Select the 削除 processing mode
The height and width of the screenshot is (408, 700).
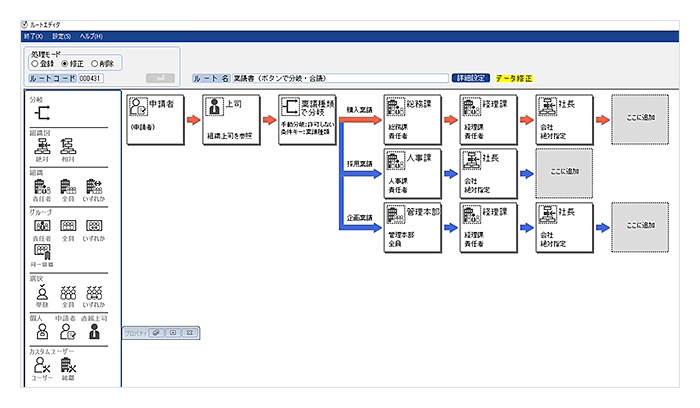pyautogui.click(x=97, y=62)
